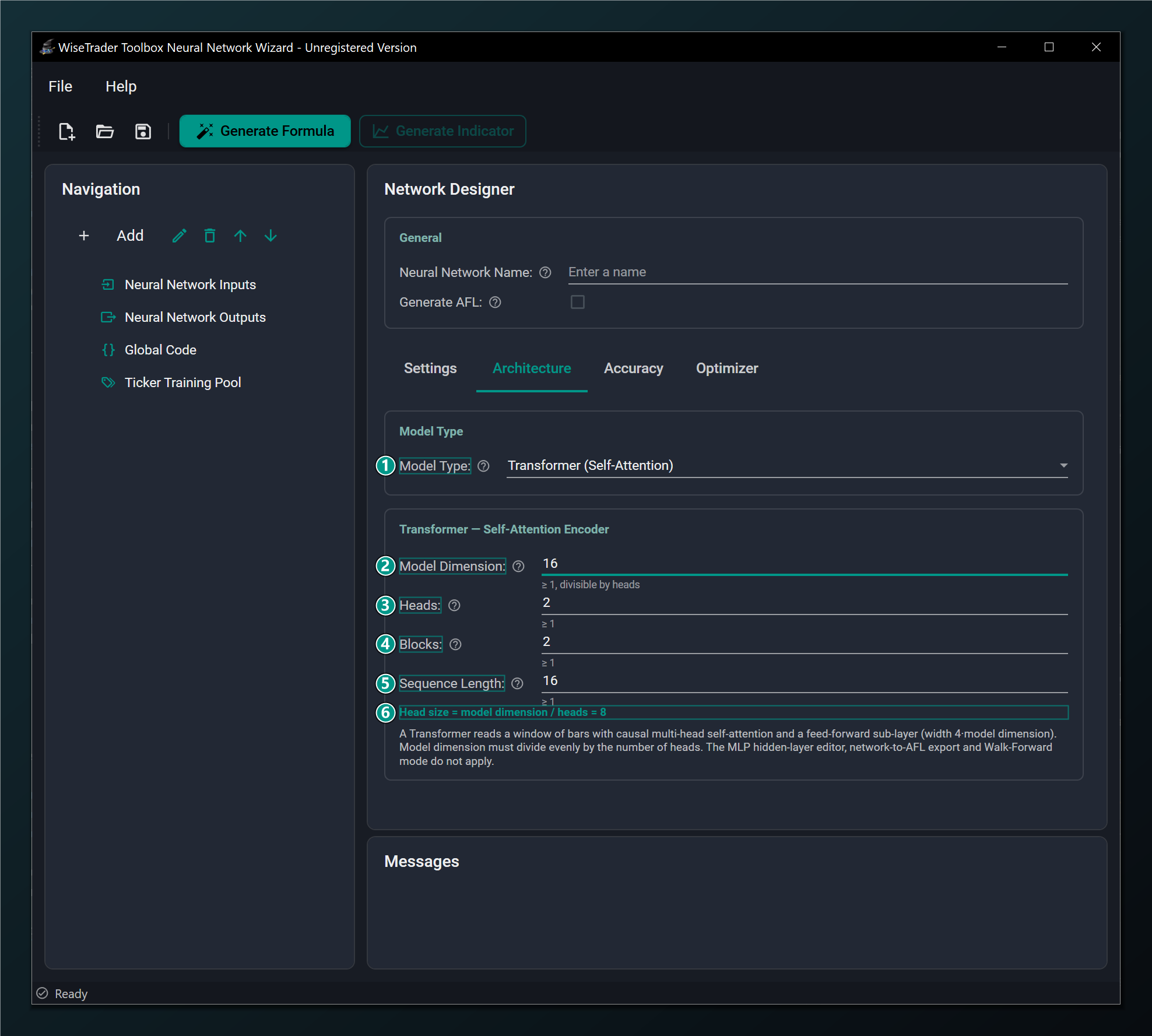Select the Architecture tab
1152x1036 pixels.
pos(532,368)
